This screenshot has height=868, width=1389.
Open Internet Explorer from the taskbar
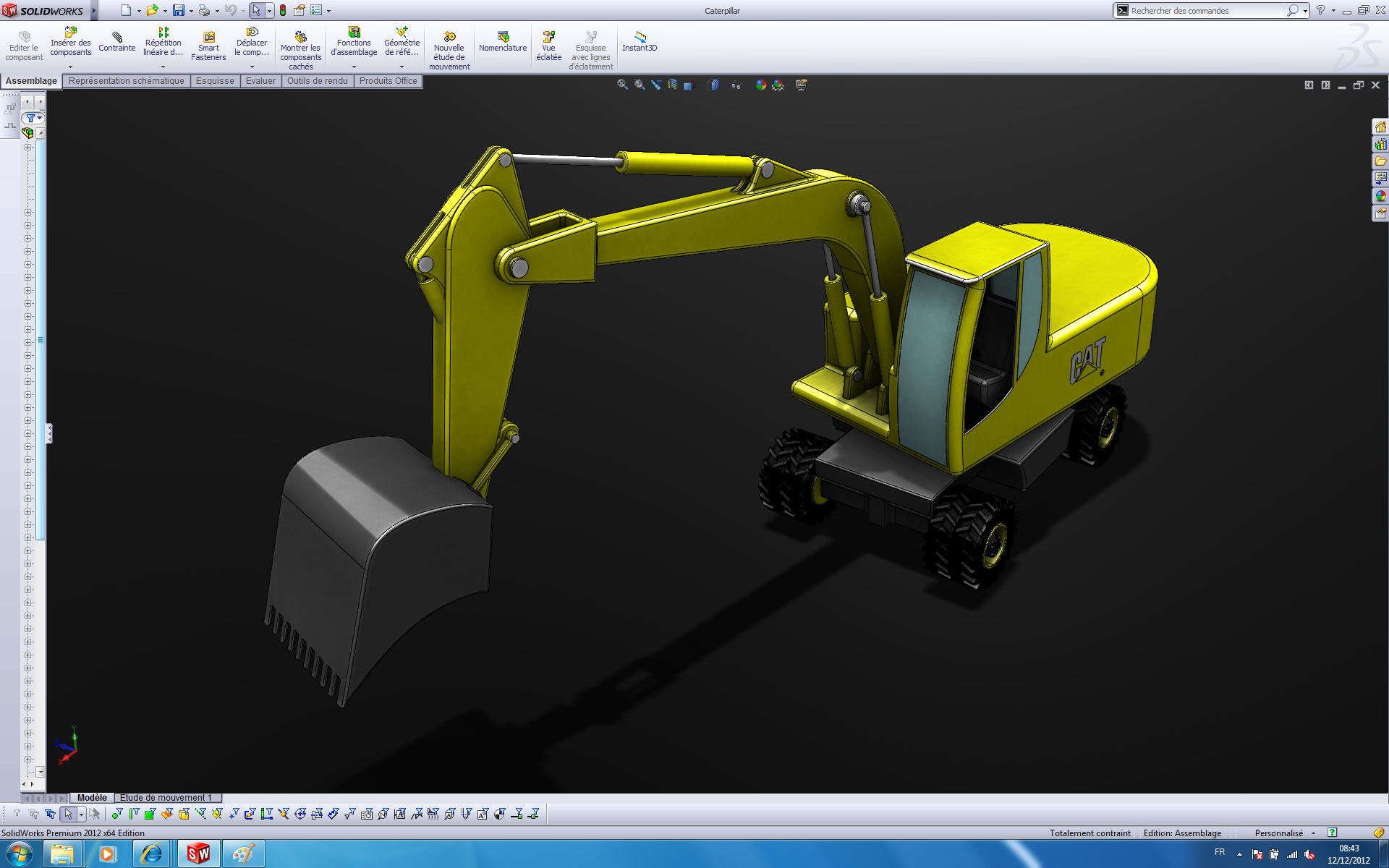point(152,854)
